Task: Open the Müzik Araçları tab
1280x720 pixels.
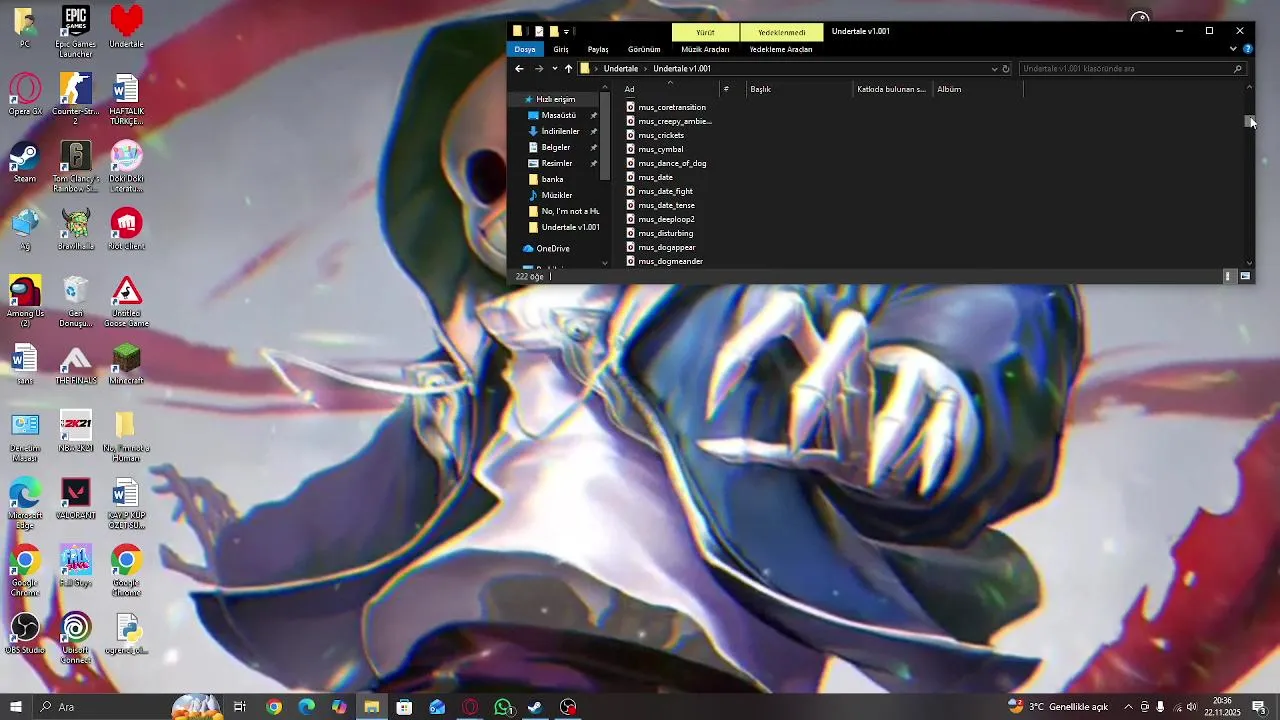Action: click(705, 49)
